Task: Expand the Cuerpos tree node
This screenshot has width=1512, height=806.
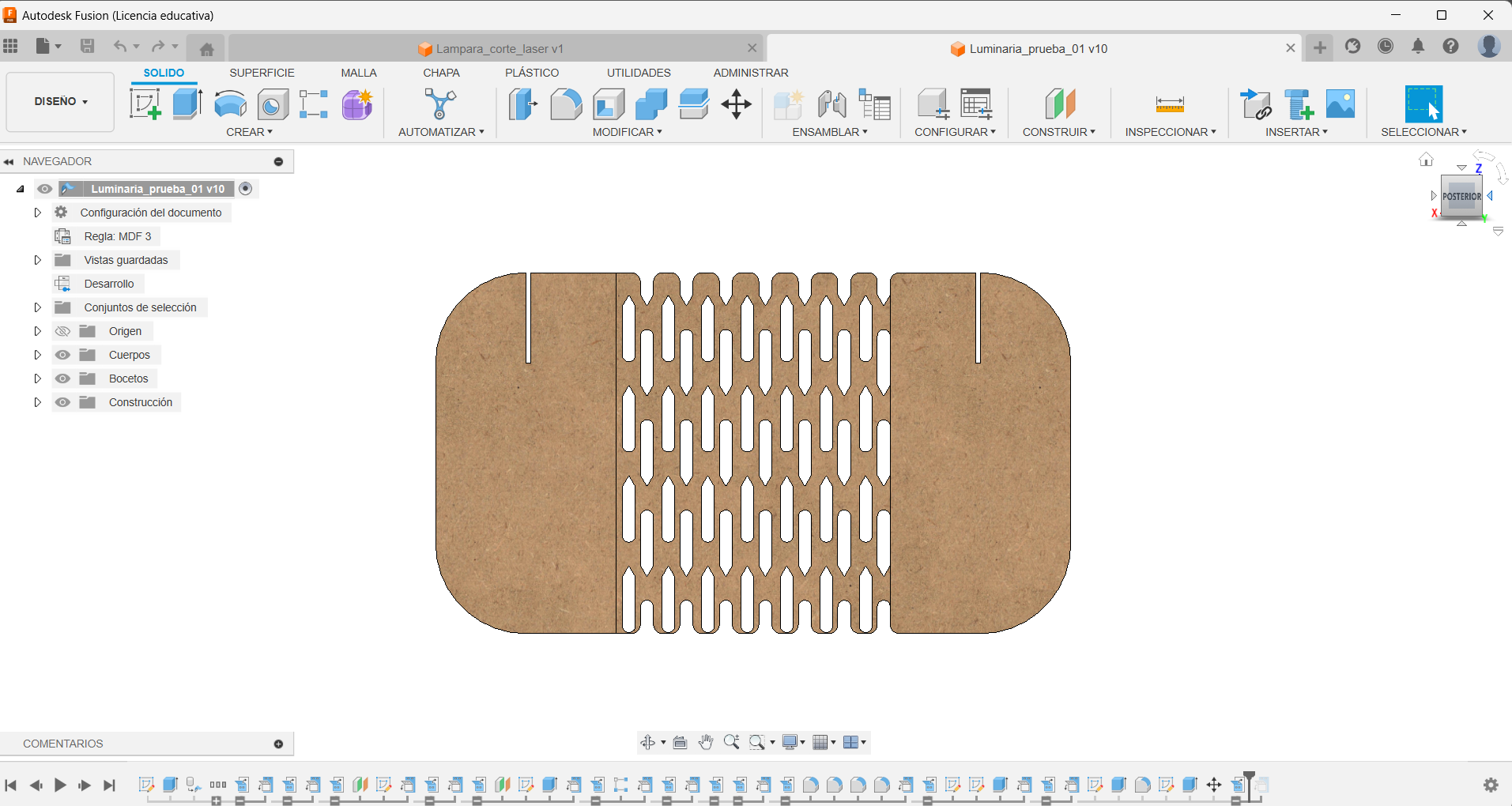Action: pyautogui.click(x=37, y=355)
